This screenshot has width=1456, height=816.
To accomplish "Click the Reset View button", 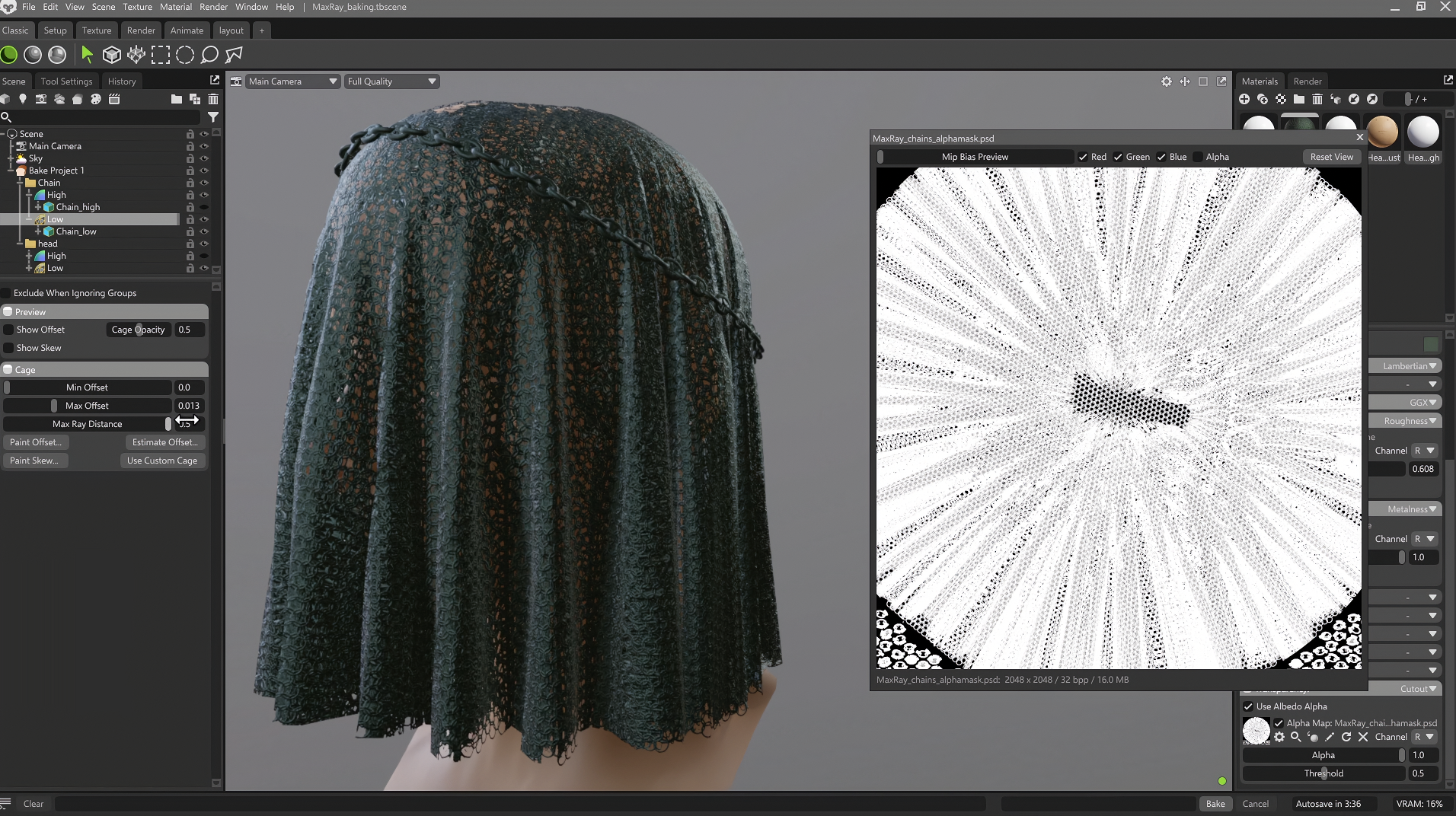I will click(1332, 157).
